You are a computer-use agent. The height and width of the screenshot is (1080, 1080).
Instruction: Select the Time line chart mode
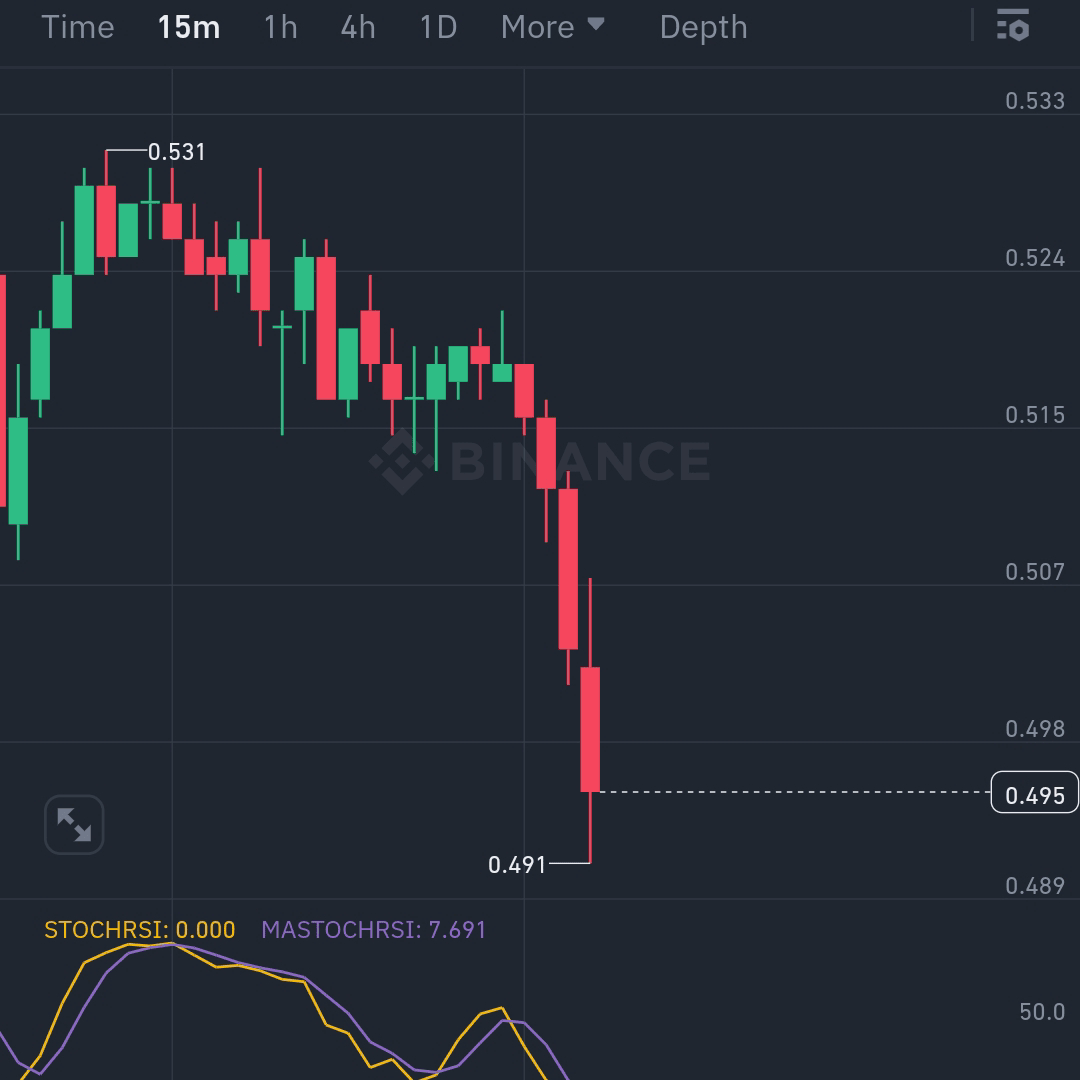(x=78, y=27)
